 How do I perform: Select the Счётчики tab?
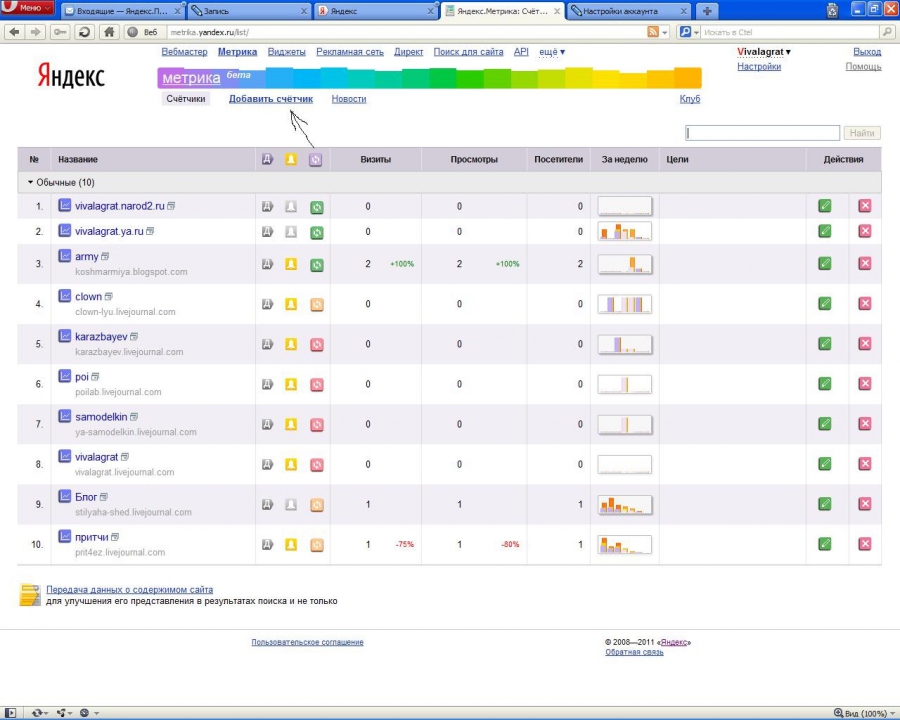tap(186, 99)
